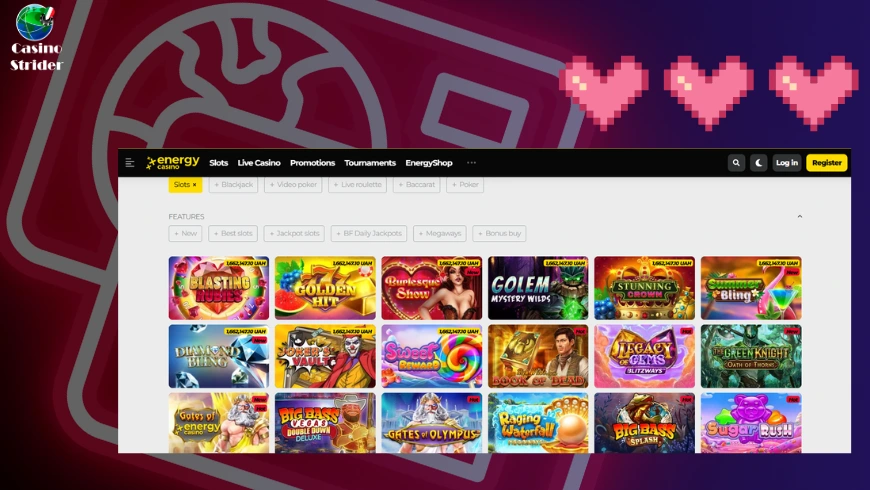Click the Log in button
Image resolution: width=870 pixels, height=490 pixels.
pyautogui.click(x=787, y=163)
